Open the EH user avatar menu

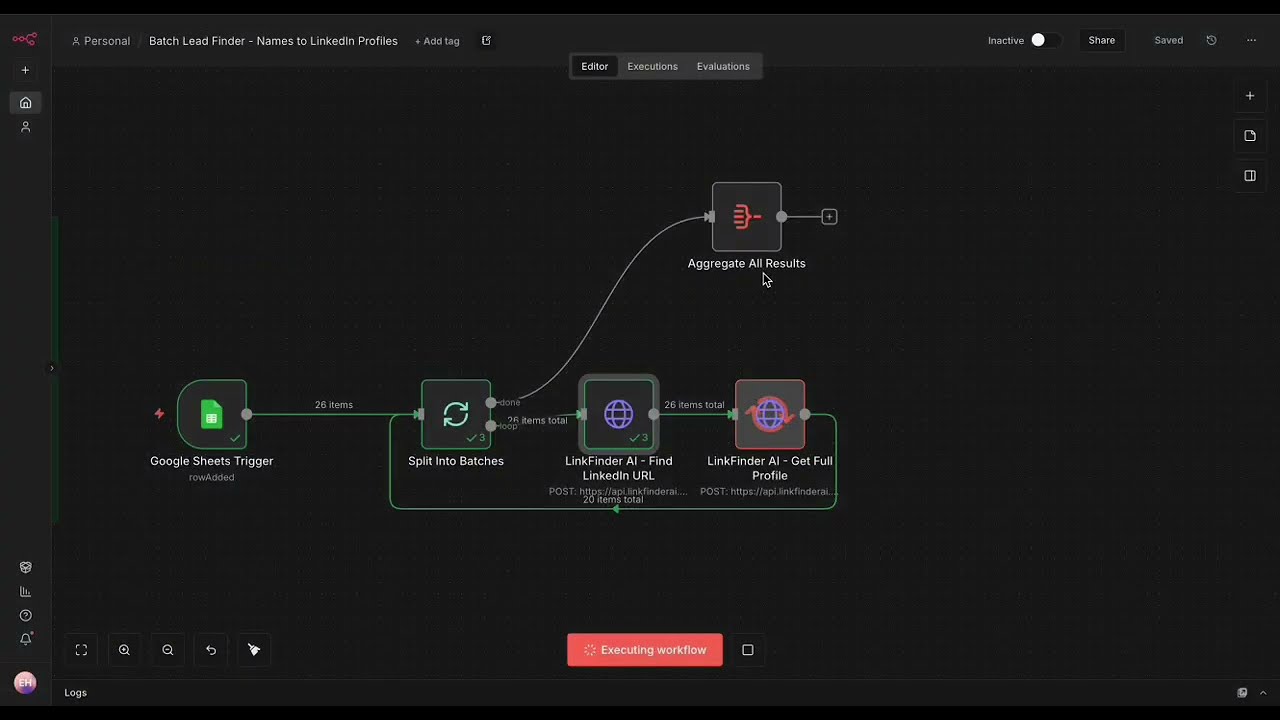[x=25, y=683]
